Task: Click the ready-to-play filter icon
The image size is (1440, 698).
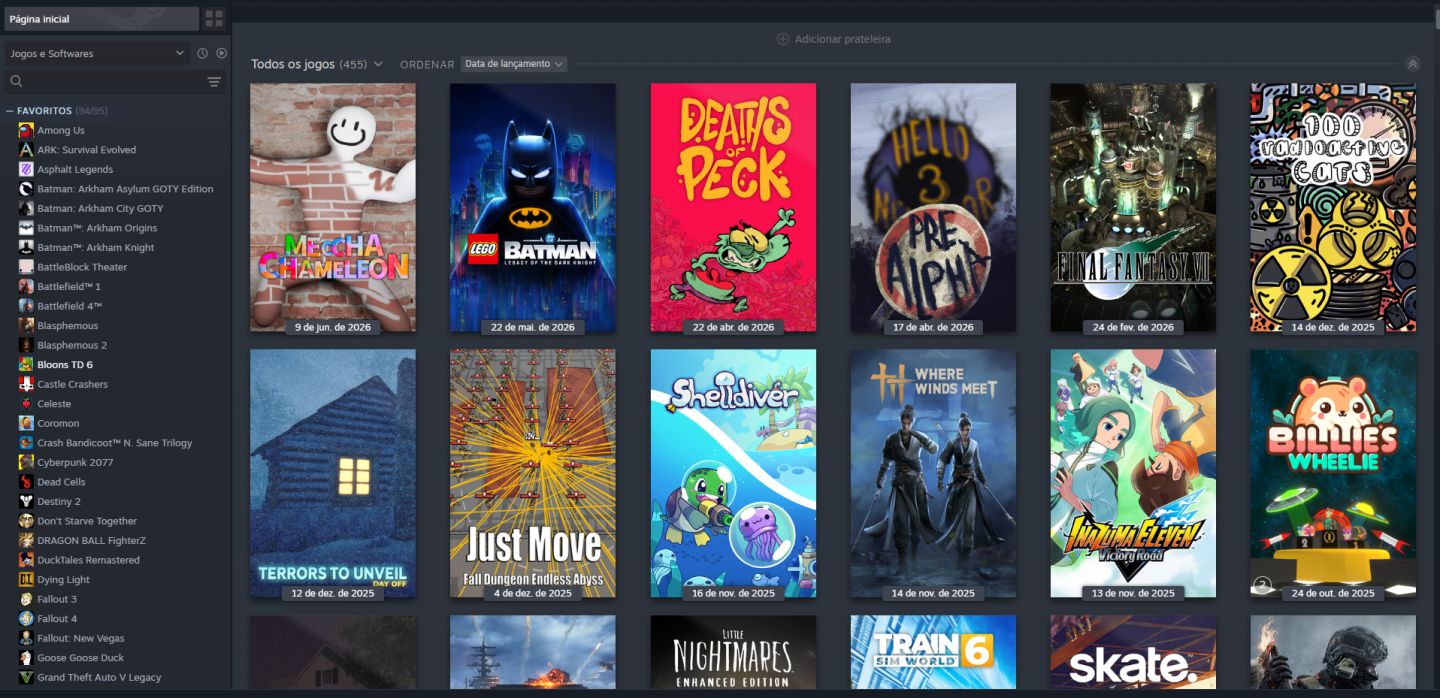Action: [222, 53]
